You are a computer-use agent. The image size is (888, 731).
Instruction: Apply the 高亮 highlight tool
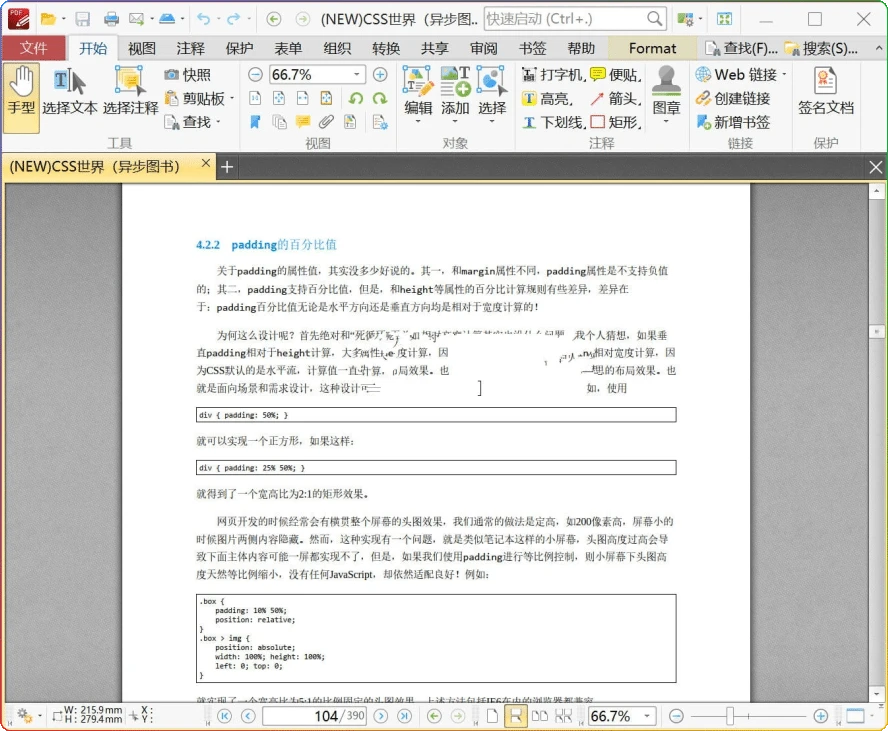553,98
